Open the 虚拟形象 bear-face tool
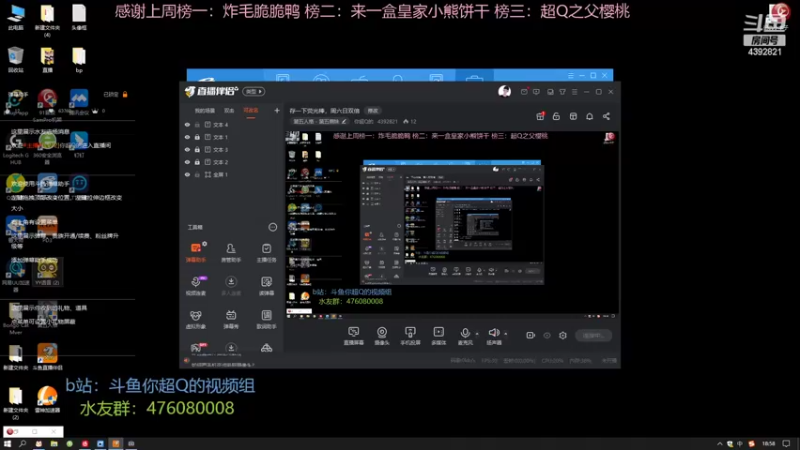 [196, 319]
